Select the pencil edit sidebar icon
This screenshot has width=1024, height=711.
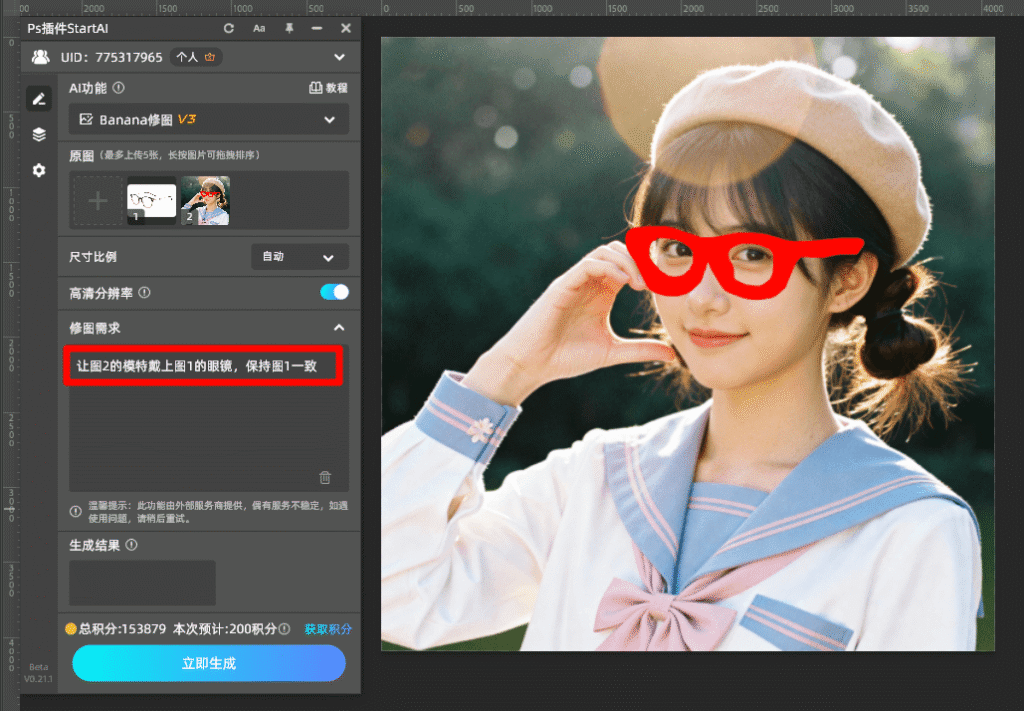point(39,98)
